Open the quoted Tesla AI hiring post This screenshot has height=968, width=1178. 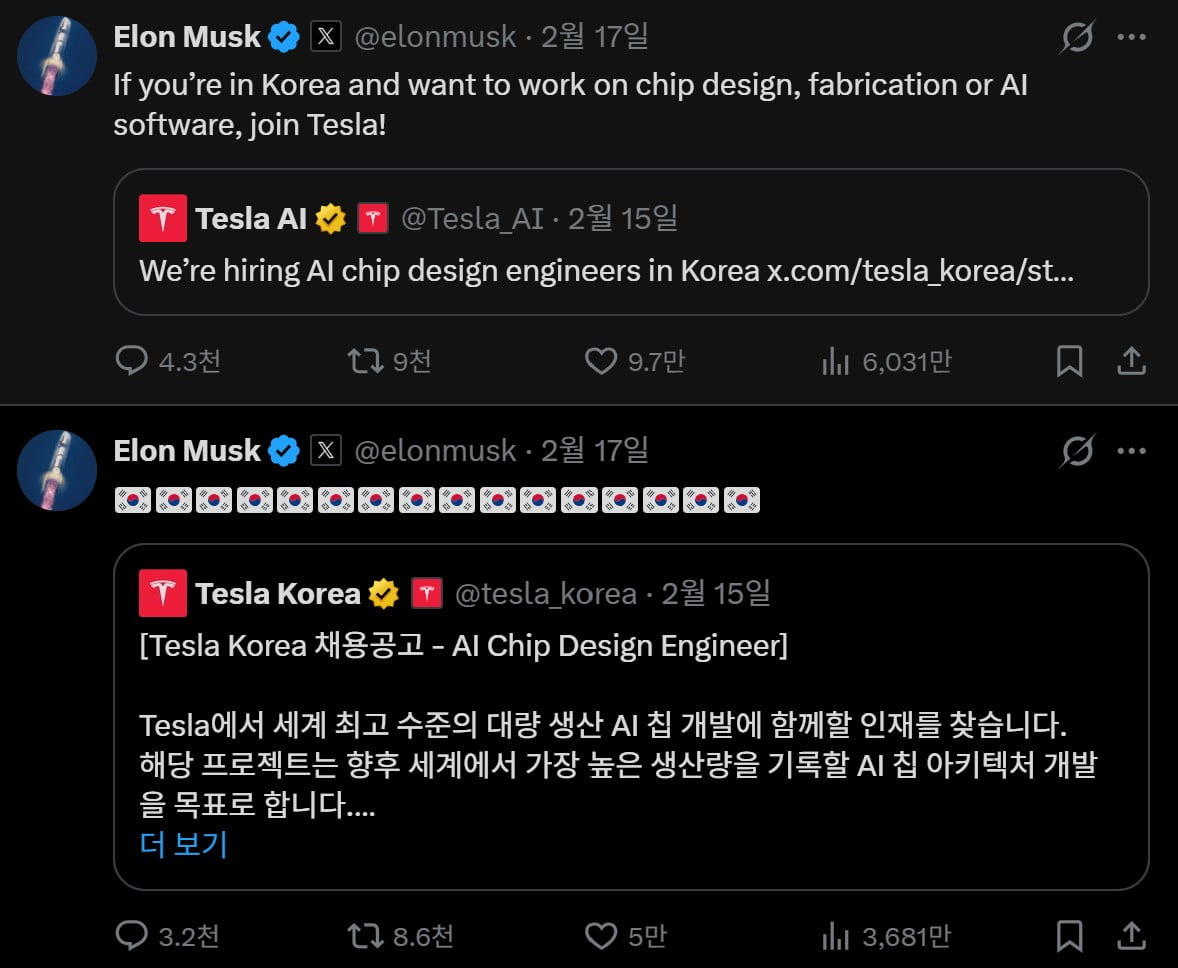pos(630,271)
